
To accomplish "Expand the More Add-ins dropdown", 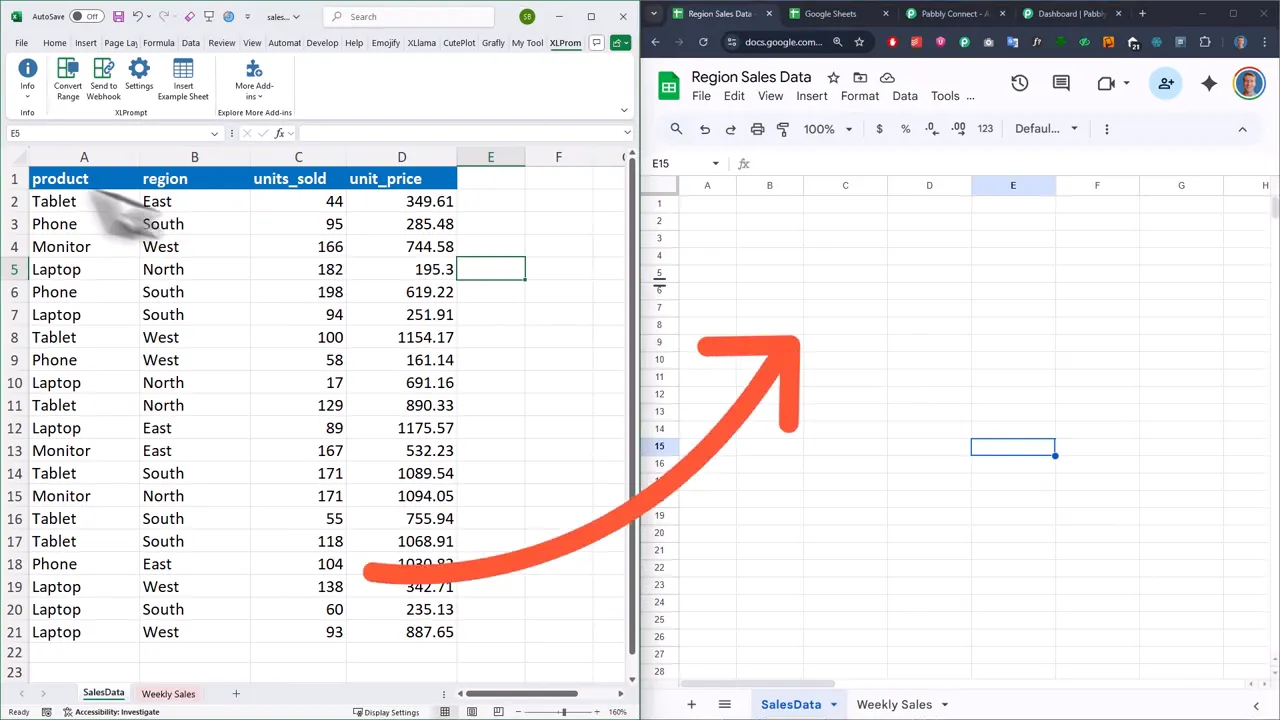I will [x=254, y=78].
